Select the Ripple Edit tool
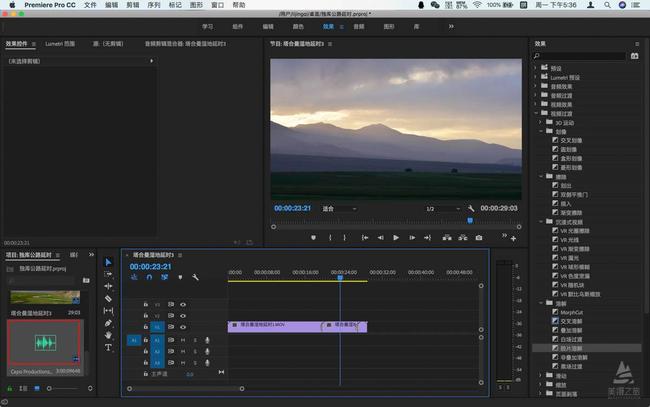Image resolution: width=650 pixels, height=407 pixels. coord(108,286)
